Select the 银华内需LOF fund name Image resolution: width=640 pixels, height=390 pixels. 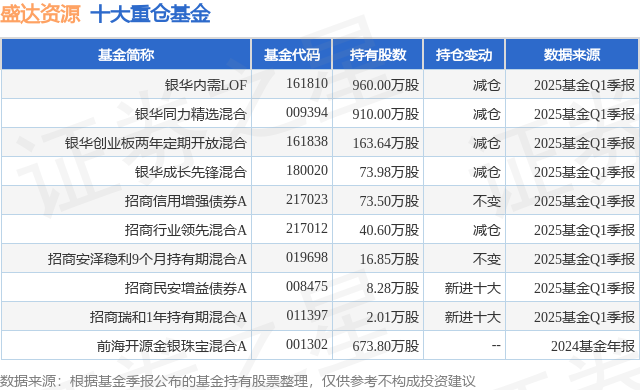point(206,85)
